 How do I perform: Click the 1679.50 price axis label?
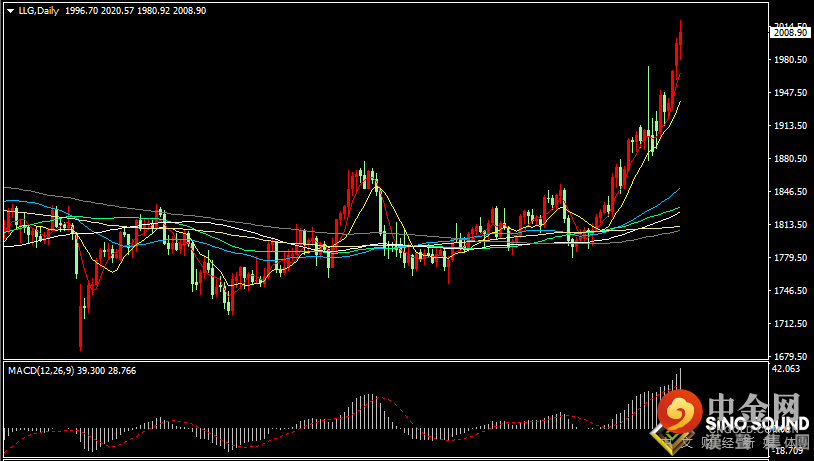click(x=789, y=356)
